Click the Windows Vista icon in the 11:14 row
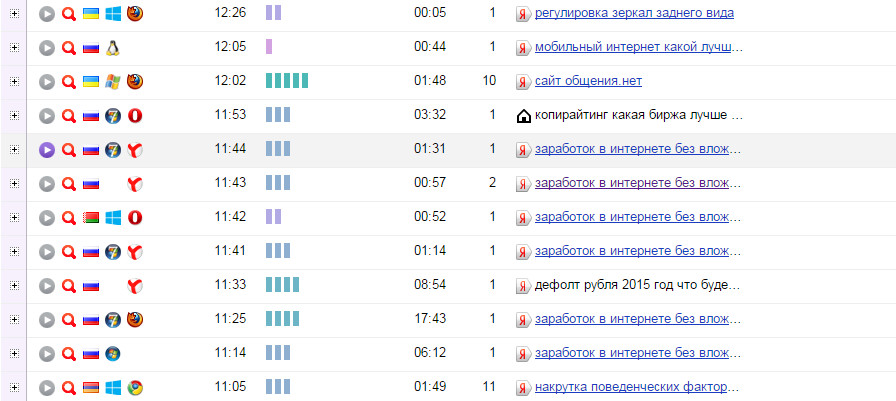 (113, 354)
